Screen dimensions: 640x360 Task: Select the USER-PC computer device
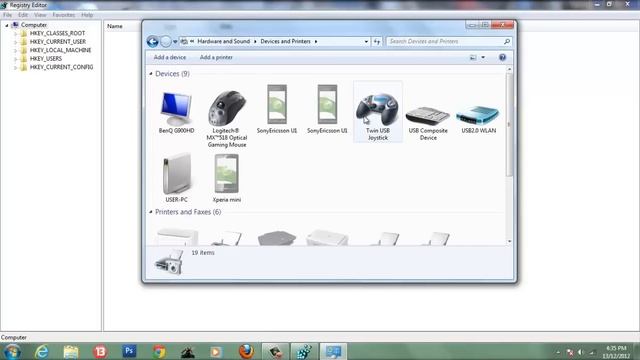point(176,178)
